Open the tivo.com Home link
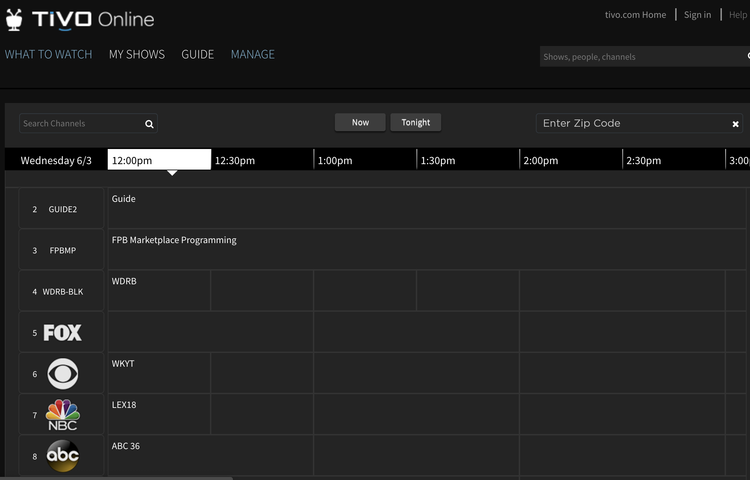 click(635, 15)
